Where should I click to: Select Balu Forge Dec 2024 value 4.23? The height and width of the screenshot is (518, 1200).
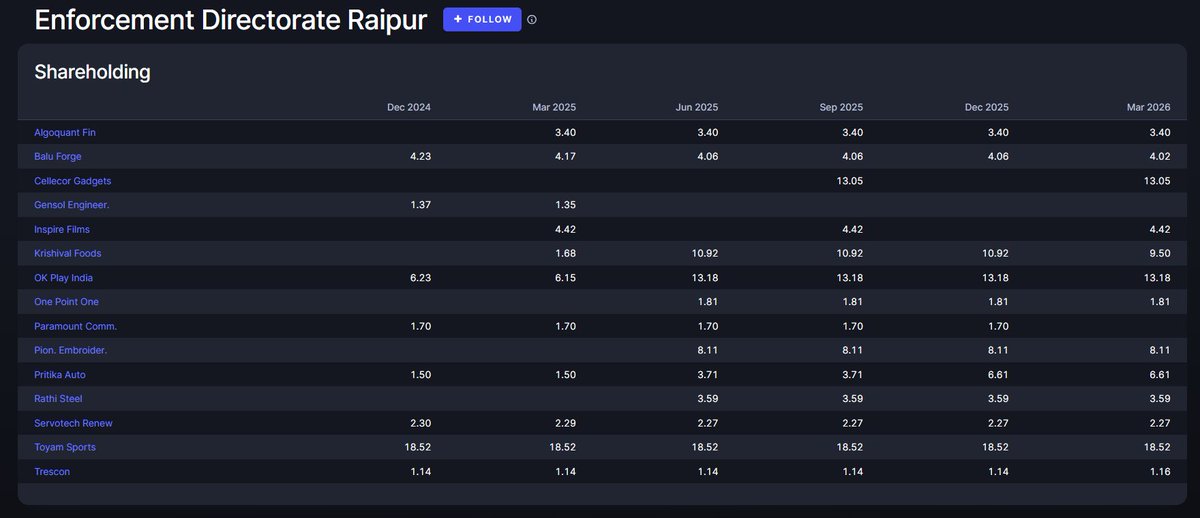pyautogui.click(x=420, y=156)
